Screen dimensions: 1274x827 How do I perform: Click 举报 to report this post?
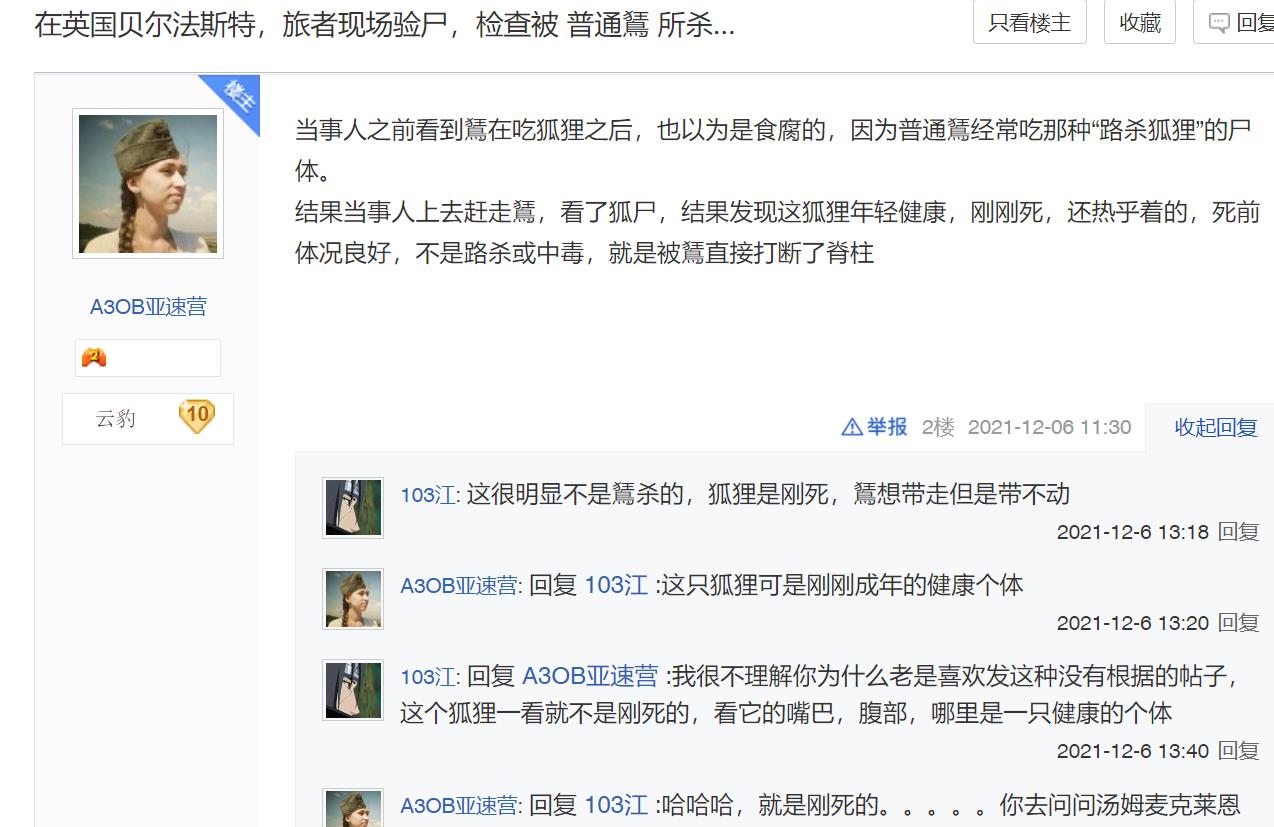click(886, 428)
